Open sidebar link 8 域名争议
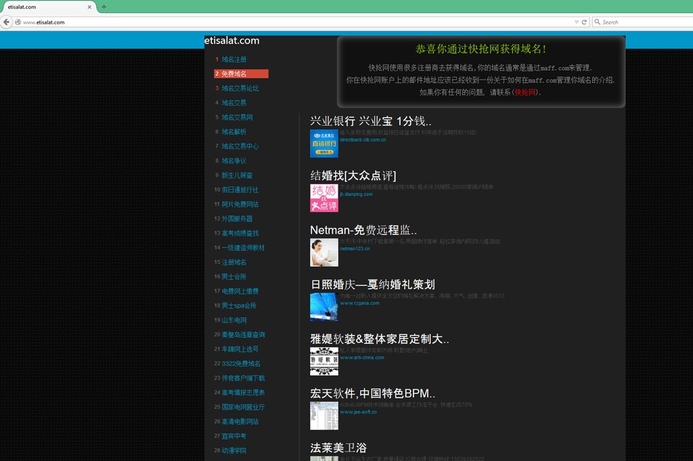This screenshot has width=693, height=461. [x=234, y=161]
